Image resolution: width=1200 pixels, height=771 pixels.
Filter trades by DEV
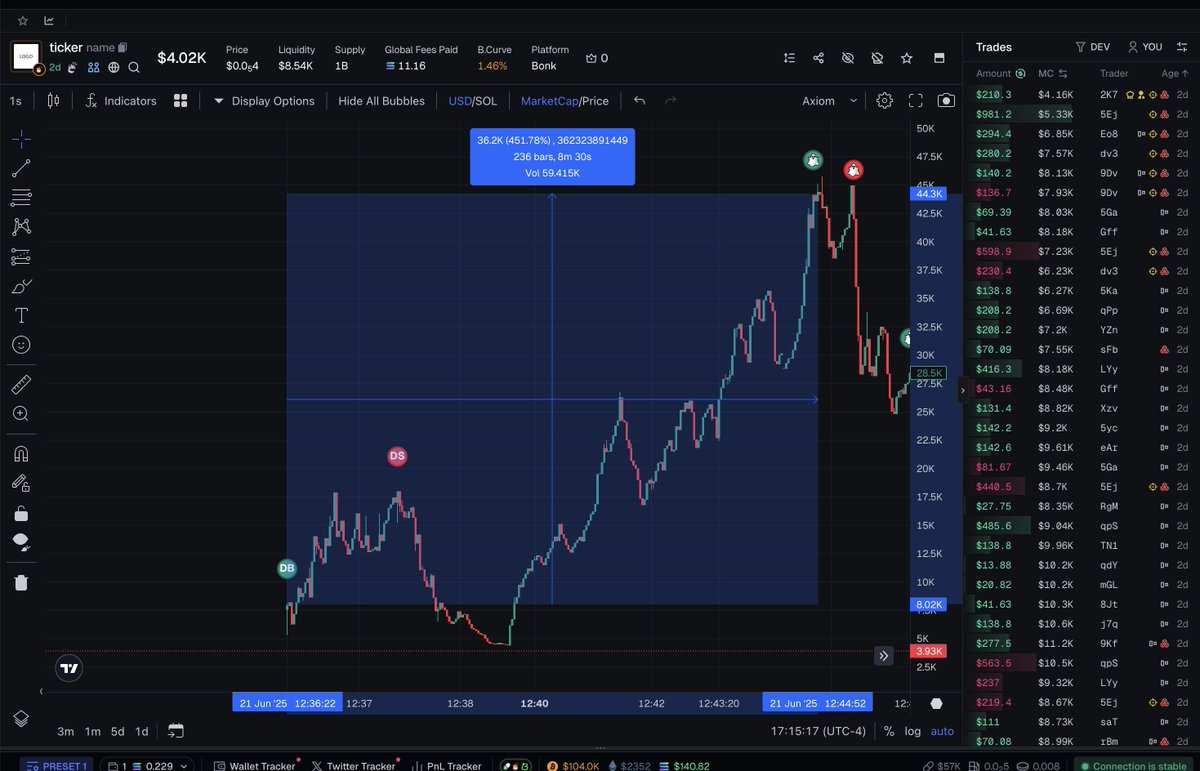coord(1093,47)
